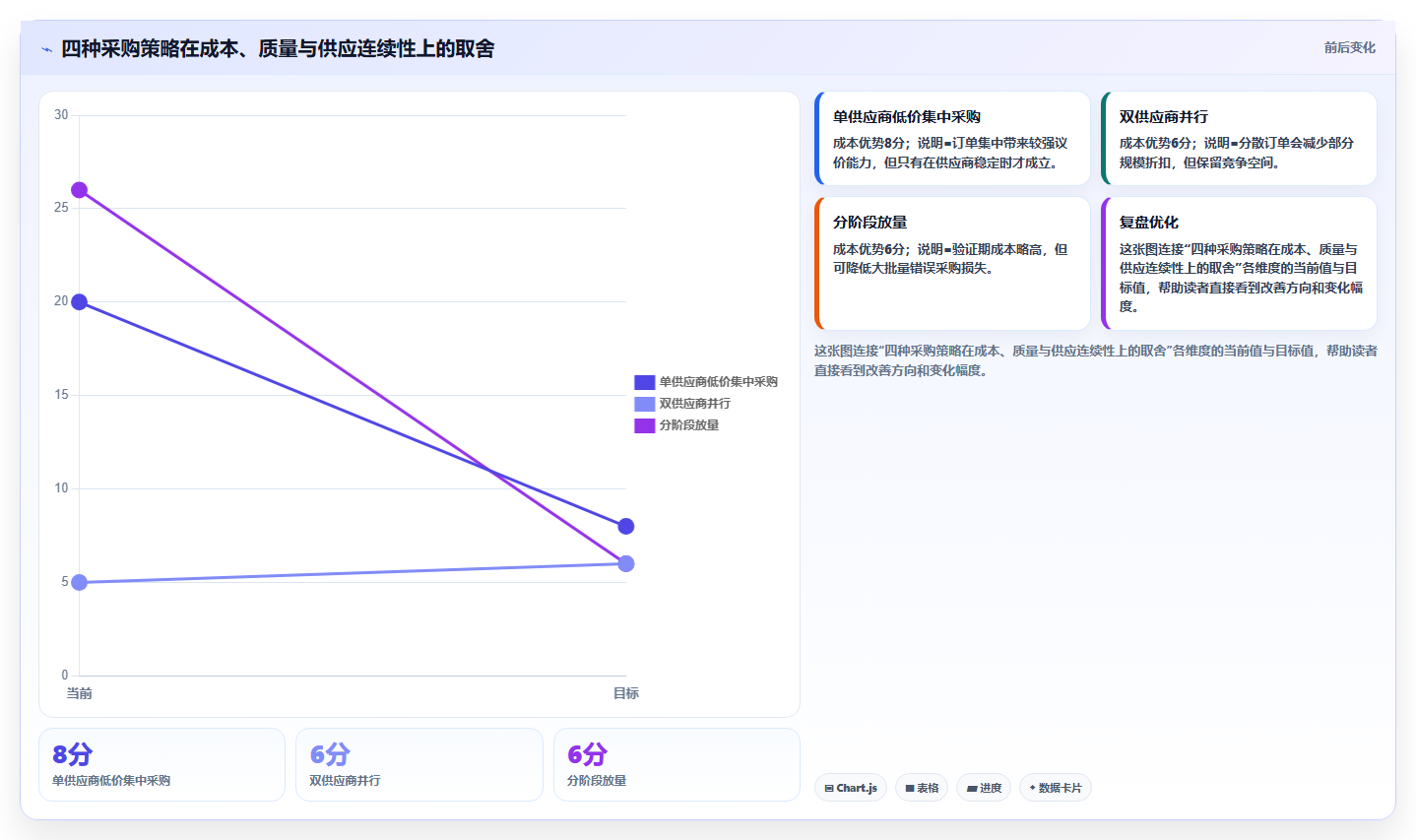Select the 分阶段放量 data point at 当前
This screenshot has height=840, width=1416.
(79, 190)
